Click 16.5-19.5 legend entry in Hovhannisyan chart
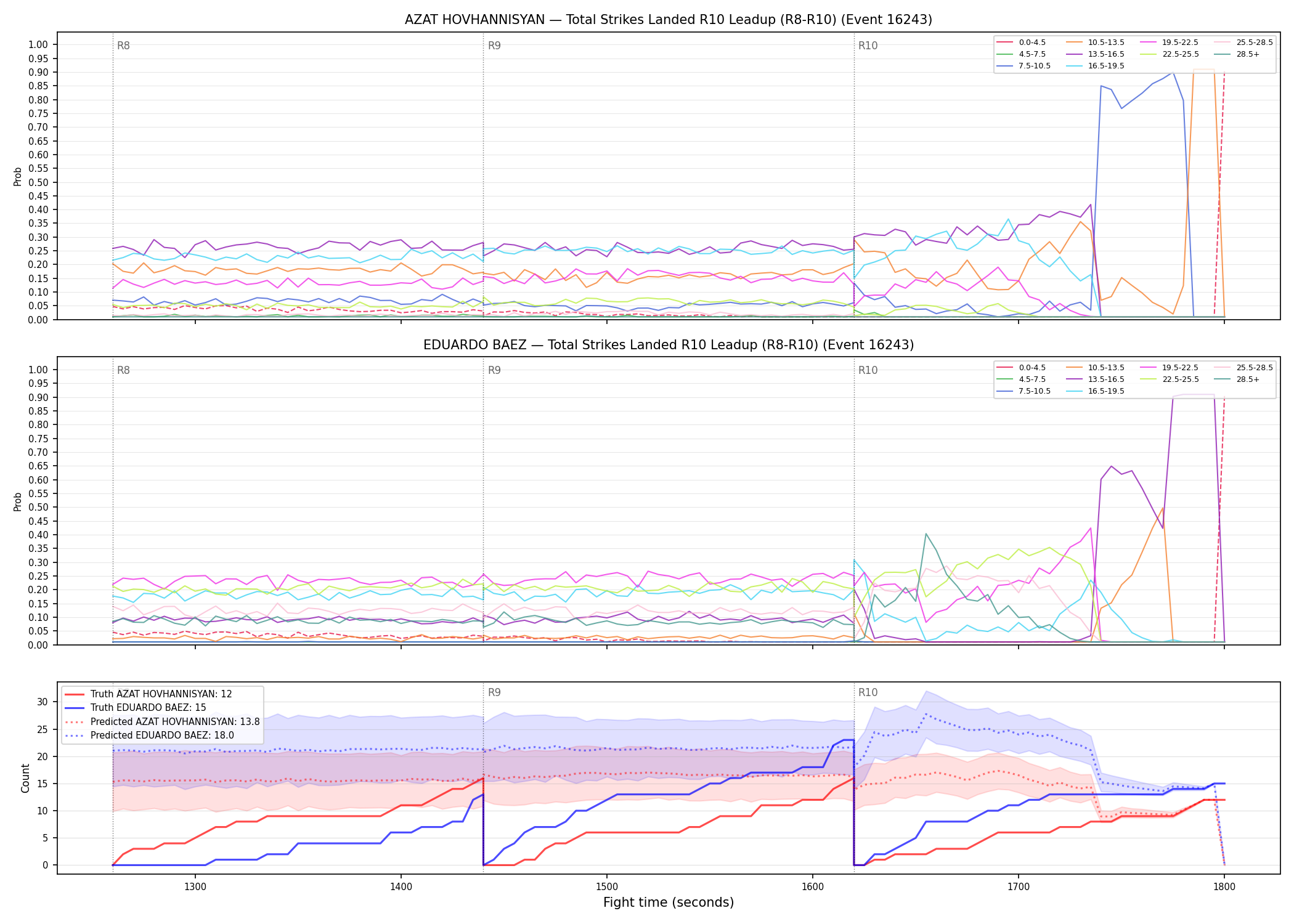Screen dimensions: 1294x924 tap(1095, 66)
